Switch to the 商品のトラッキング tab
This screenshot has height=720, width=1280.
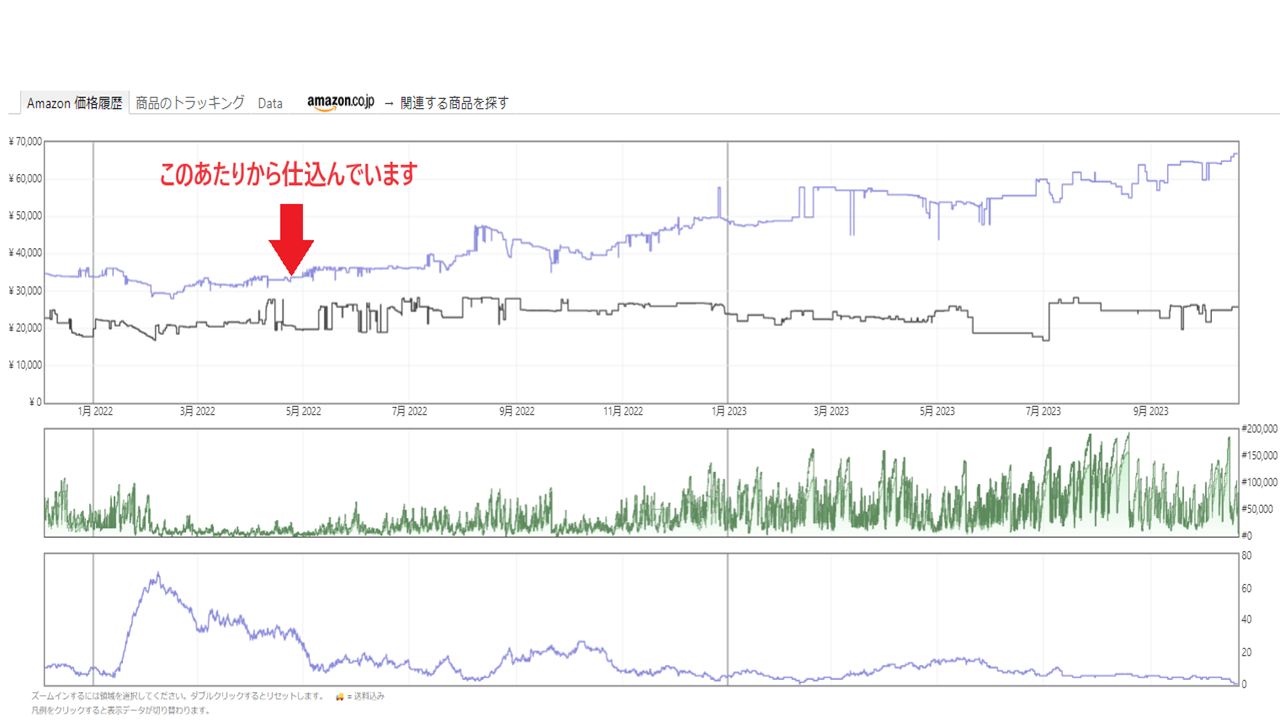(190, 103)
